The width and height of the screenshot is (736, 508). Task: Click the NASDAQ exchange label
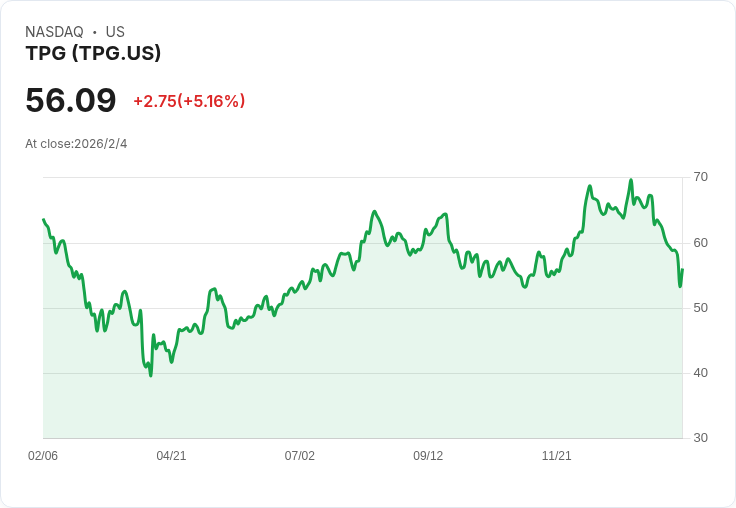(x=54, y=32)
